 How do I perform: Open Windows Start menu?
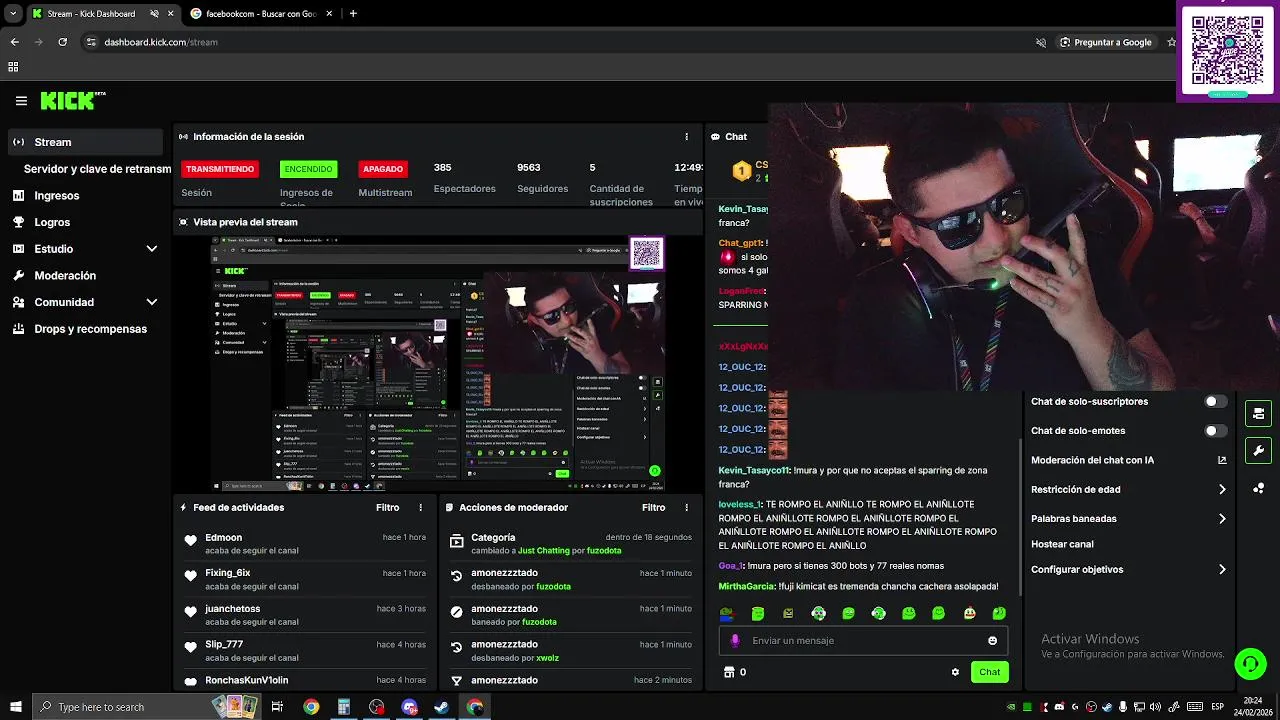pyautogui.click(x=15, y=707)
